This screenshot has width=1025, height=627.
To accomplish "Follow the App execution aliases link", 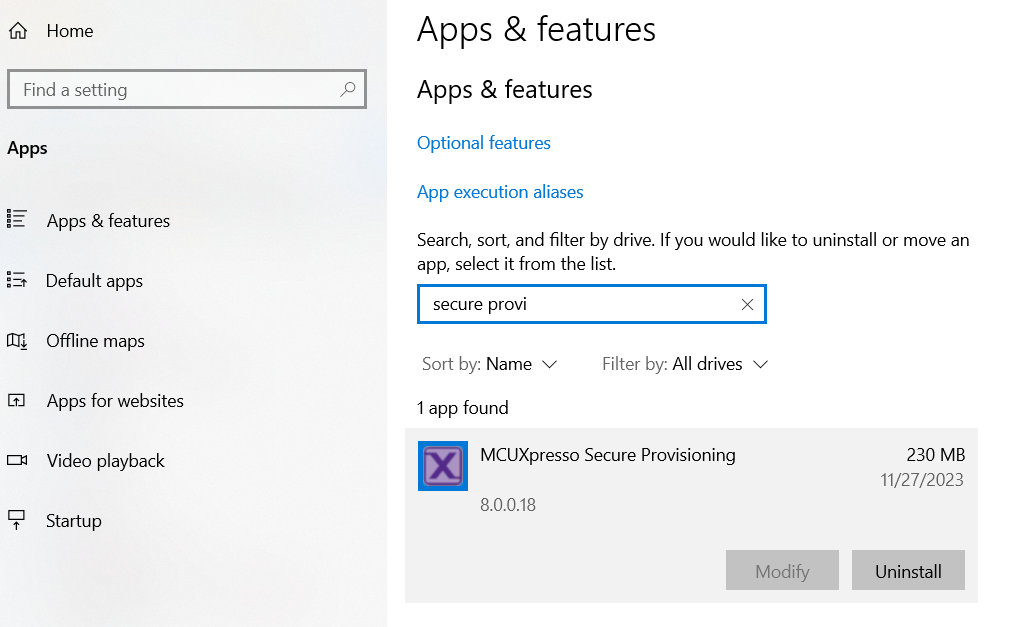I will point(500,192).
